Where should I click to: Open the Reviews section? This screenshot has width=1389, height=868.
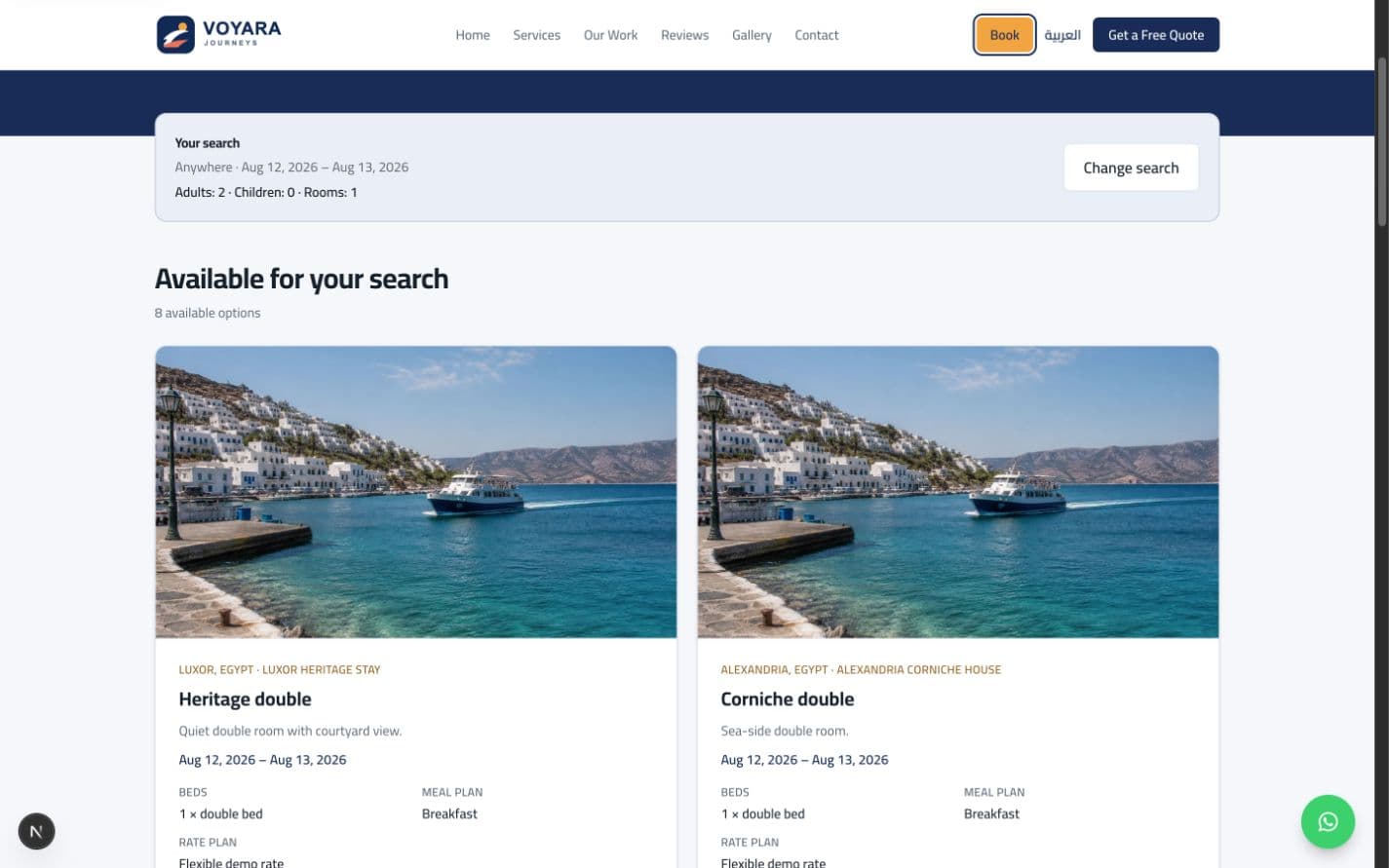[684, 35]
